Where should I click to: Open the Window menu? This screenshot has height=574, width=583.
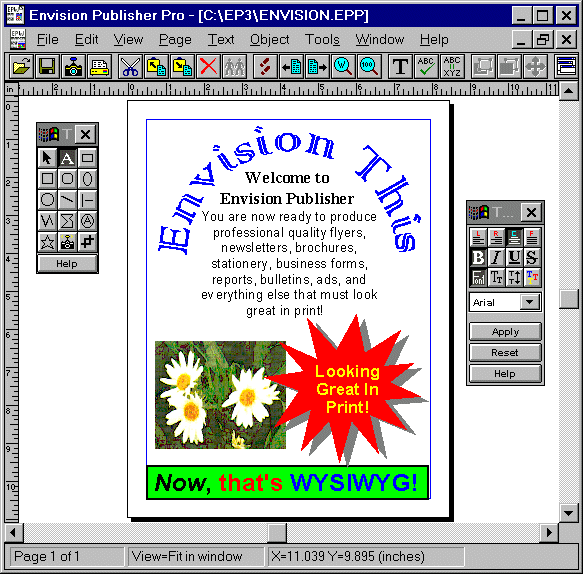click(380, 39)
